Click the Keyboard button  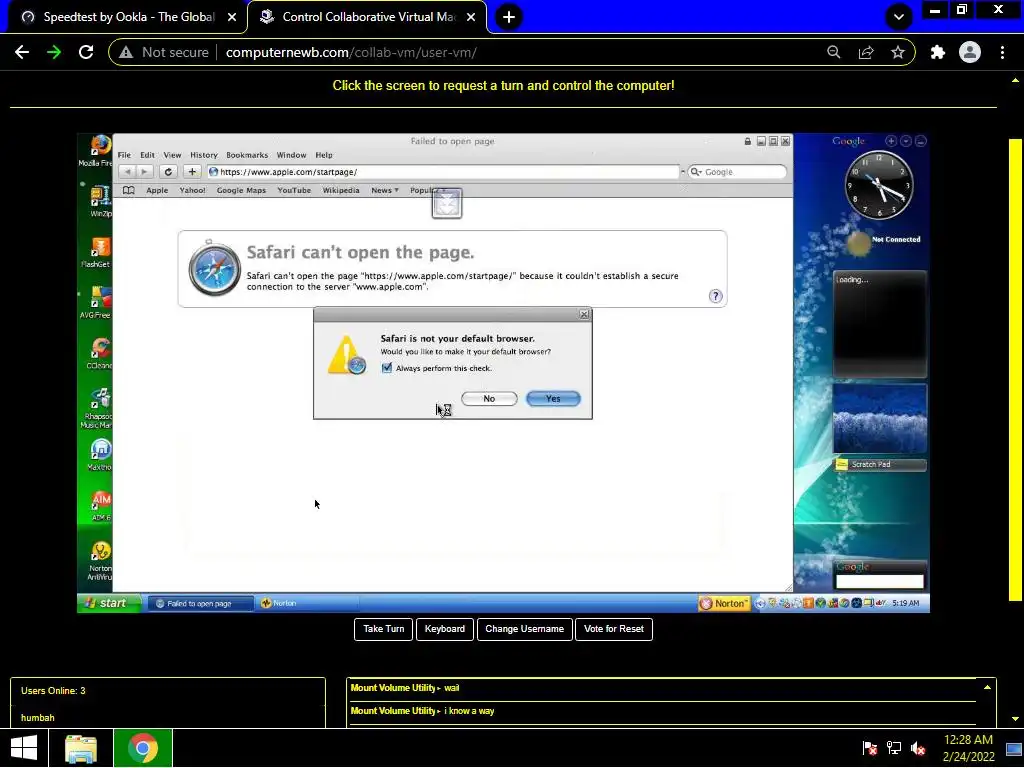point(445,629)
